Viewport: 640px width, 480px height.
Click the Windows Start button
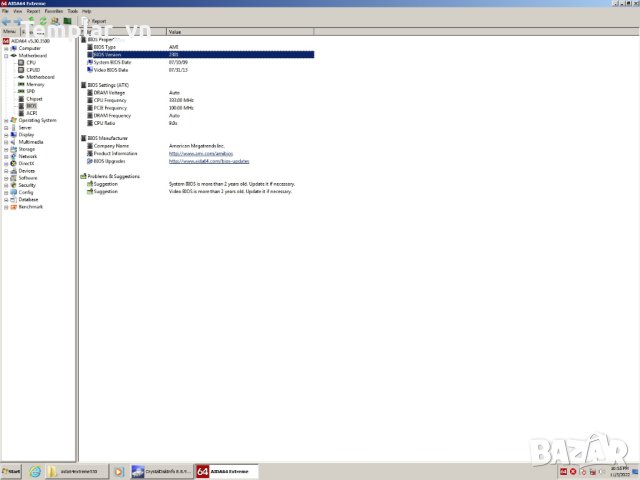(x=11, y=471)
